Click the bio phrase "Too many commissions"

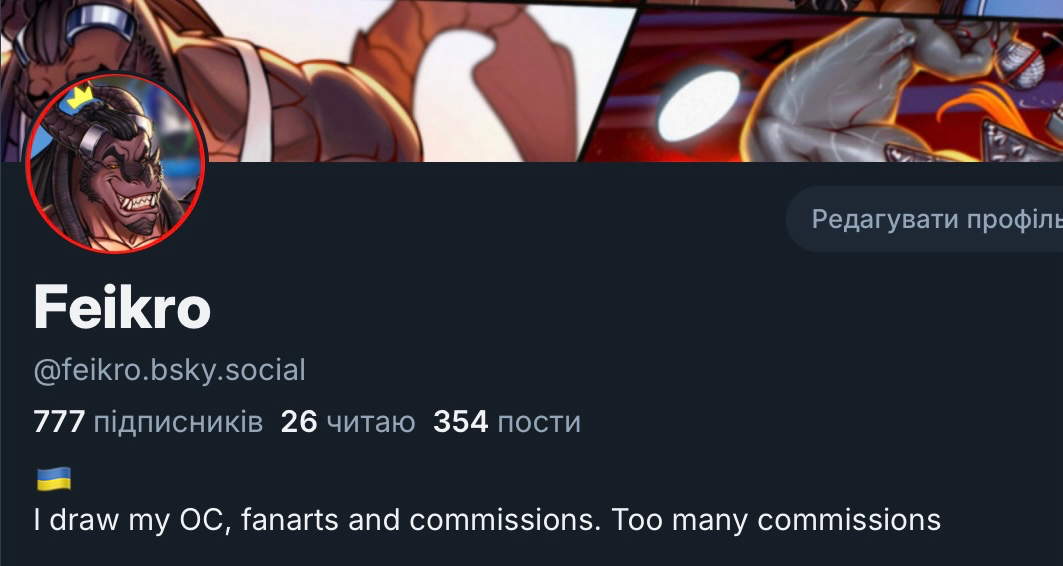coord(776,520)
